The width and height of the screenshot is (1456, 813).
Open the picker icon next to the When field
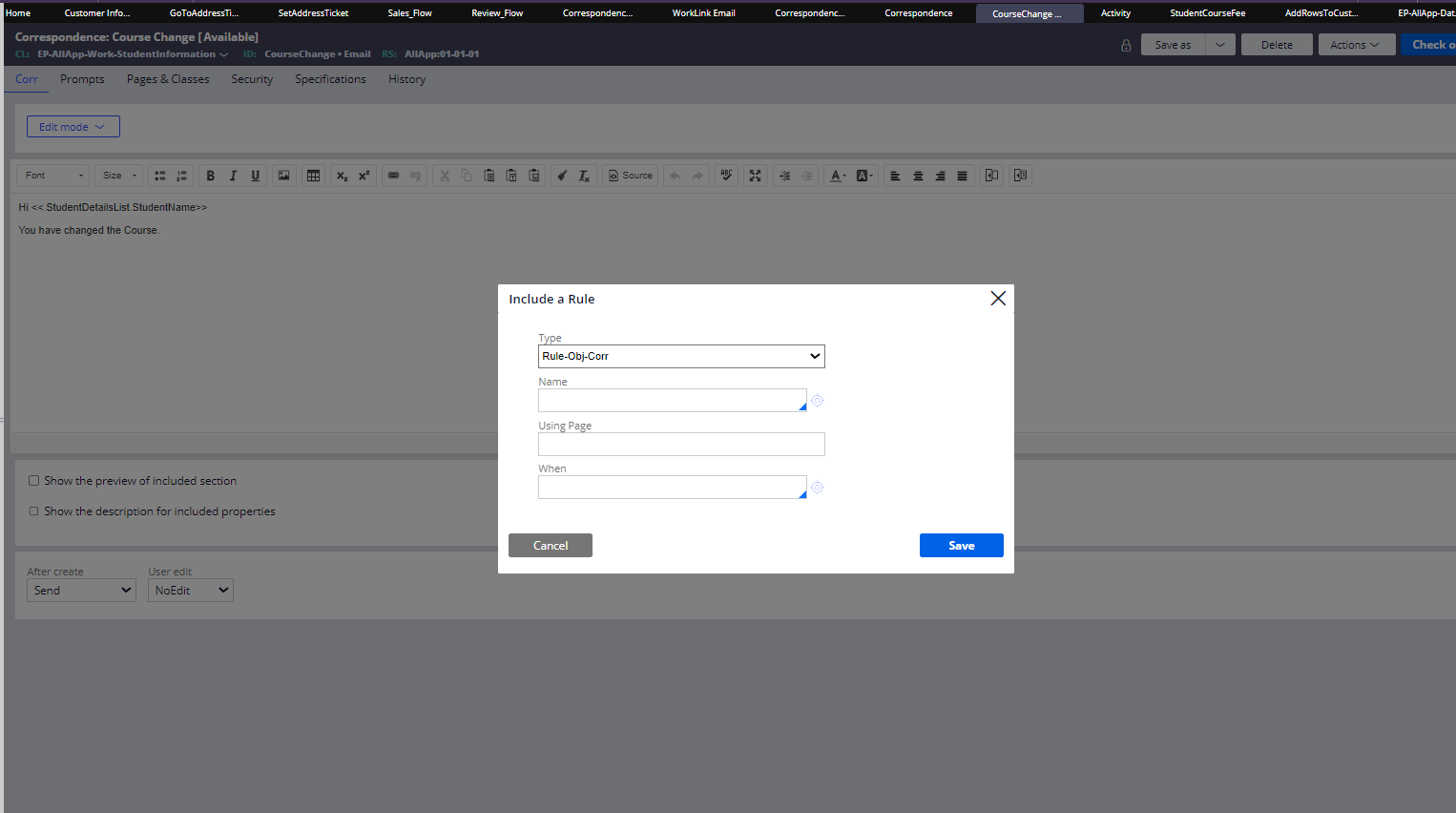point(818,488)
